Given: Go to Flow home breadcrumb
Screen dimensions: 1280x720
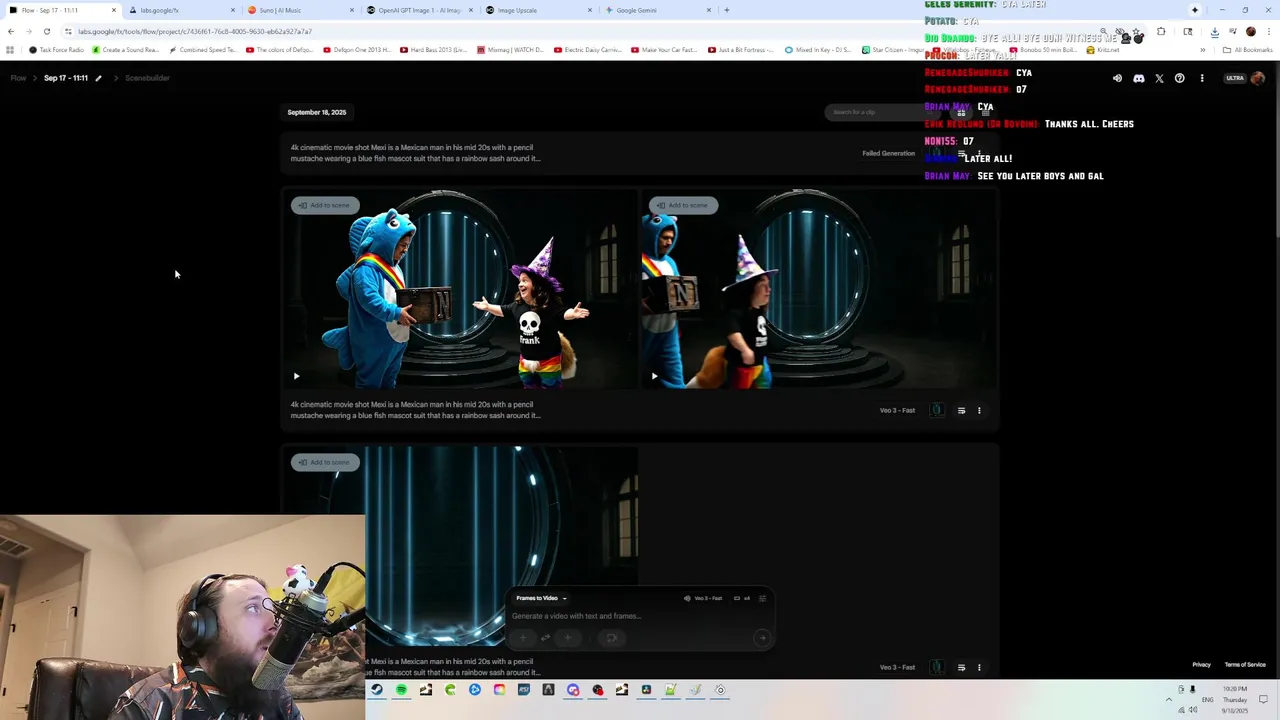Looking at the screenshot, I should (x=18, y=78).
